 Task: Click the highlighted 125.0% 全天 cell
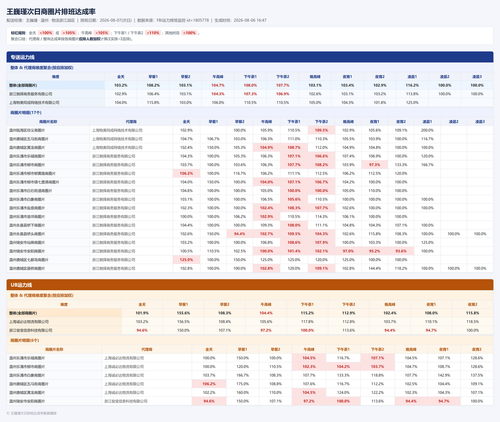186,260
